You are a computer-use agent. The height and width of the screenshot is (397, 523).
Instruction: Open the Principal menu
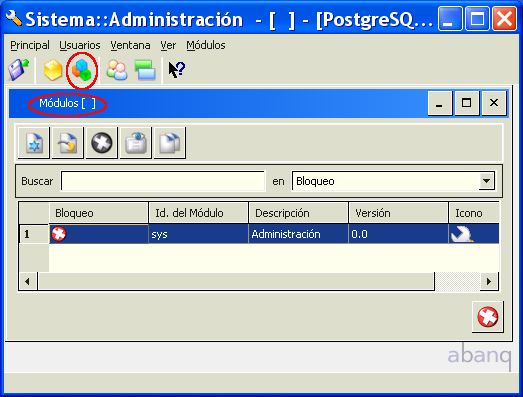tap(30, 45)
